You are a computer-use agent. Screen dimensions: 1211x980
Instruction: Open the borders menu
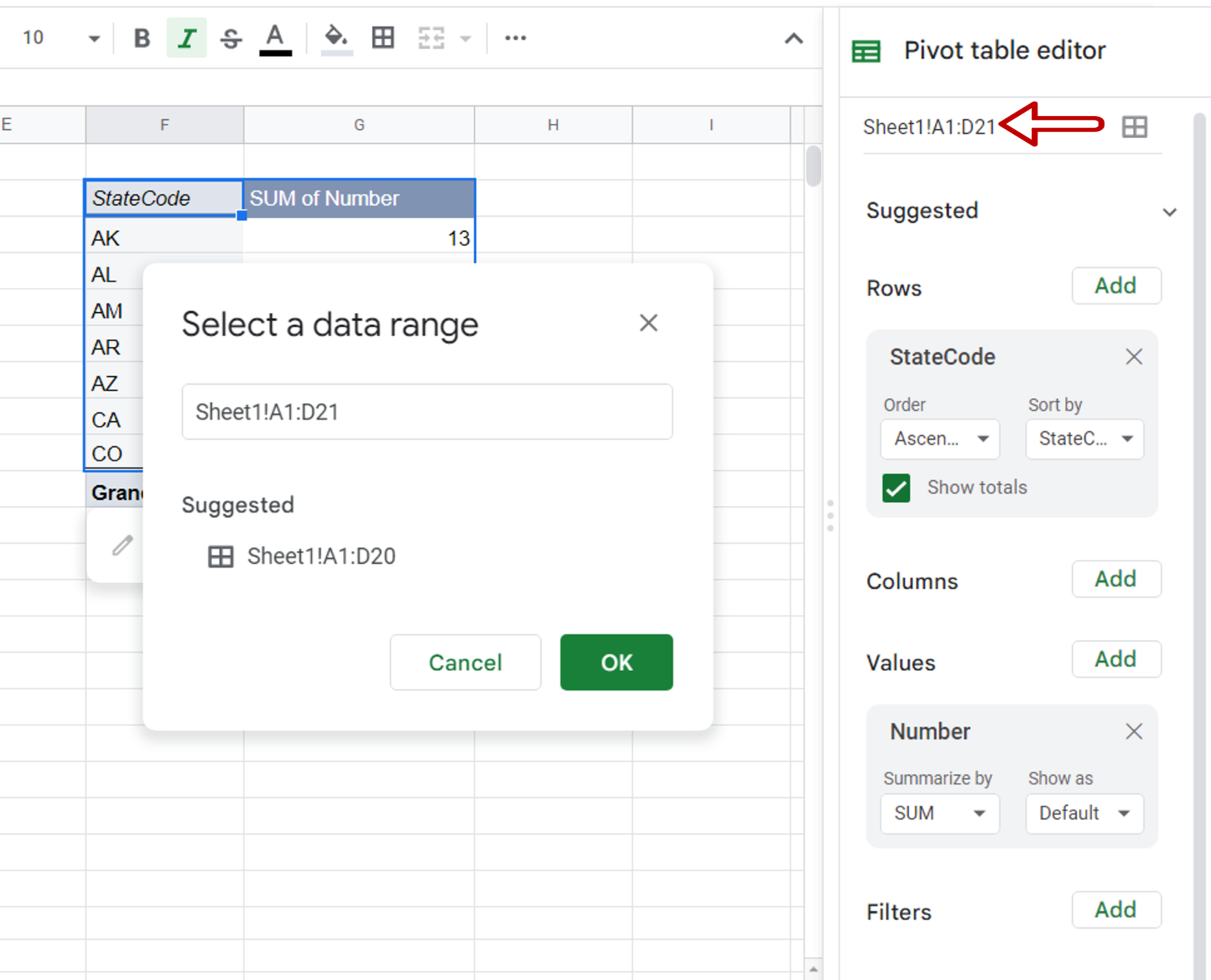pos(383,37)
